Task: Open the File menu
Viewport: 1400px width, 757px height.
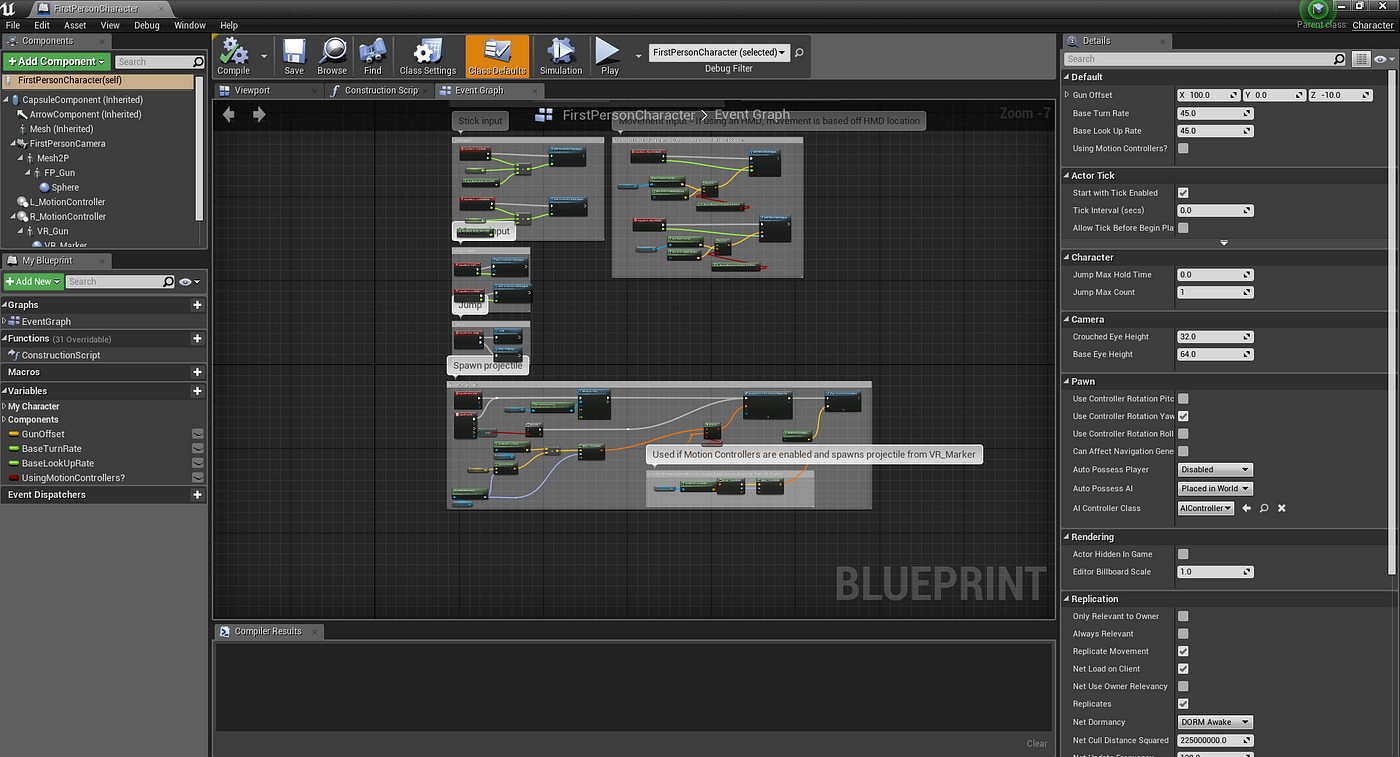Action: click(13, 25)
